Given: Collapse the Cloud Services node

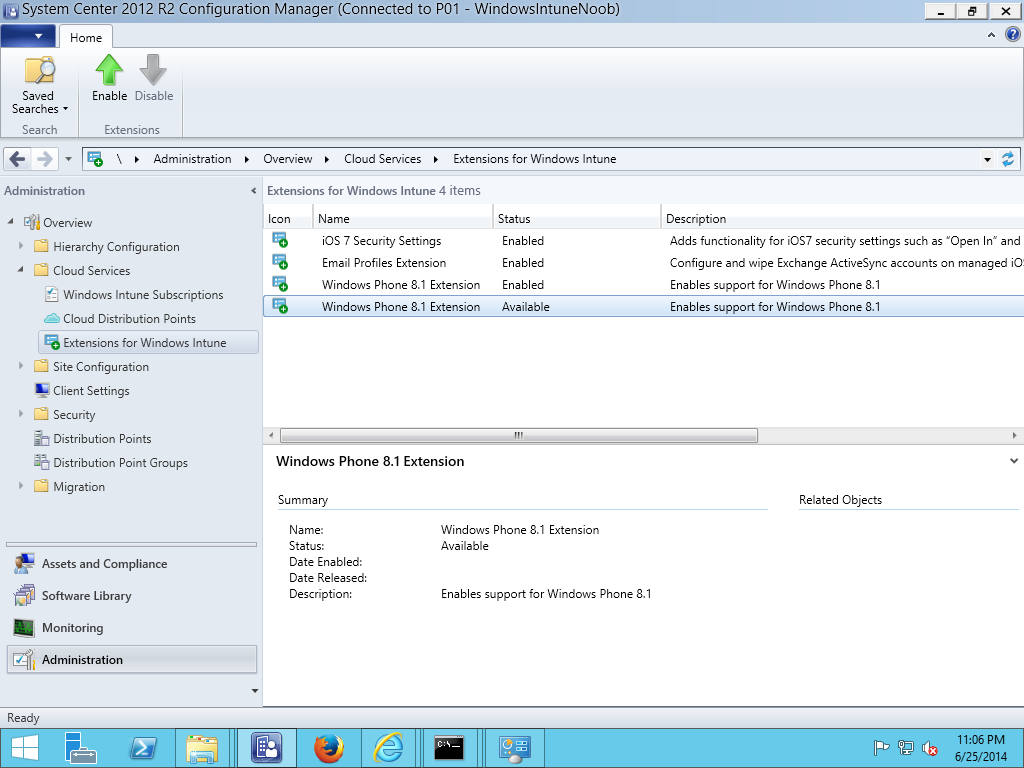Looking at the screenshot, I should click(21, 270).
